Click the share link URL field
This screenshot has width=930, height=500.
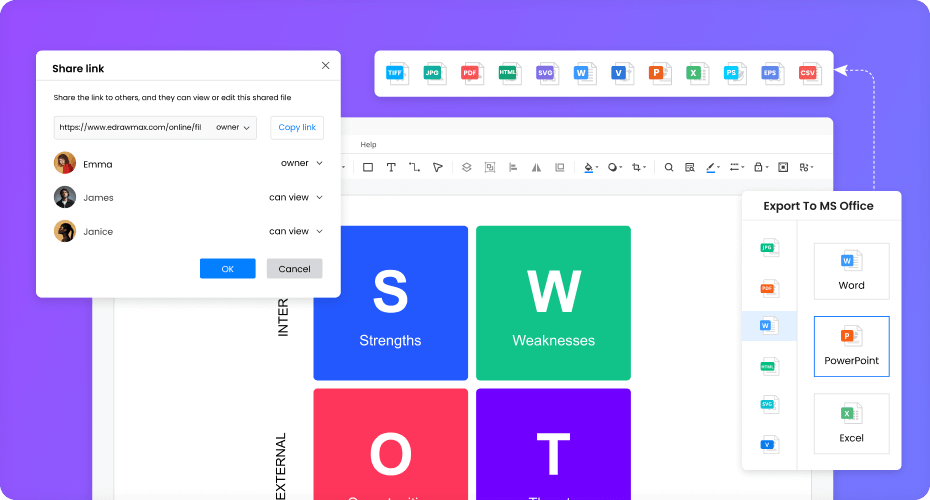155,128
